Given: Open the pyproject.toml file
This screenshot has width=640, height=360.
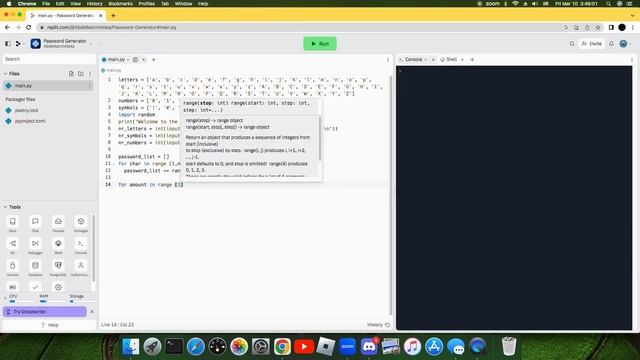Looking at the screenshot, I should 30,121.
